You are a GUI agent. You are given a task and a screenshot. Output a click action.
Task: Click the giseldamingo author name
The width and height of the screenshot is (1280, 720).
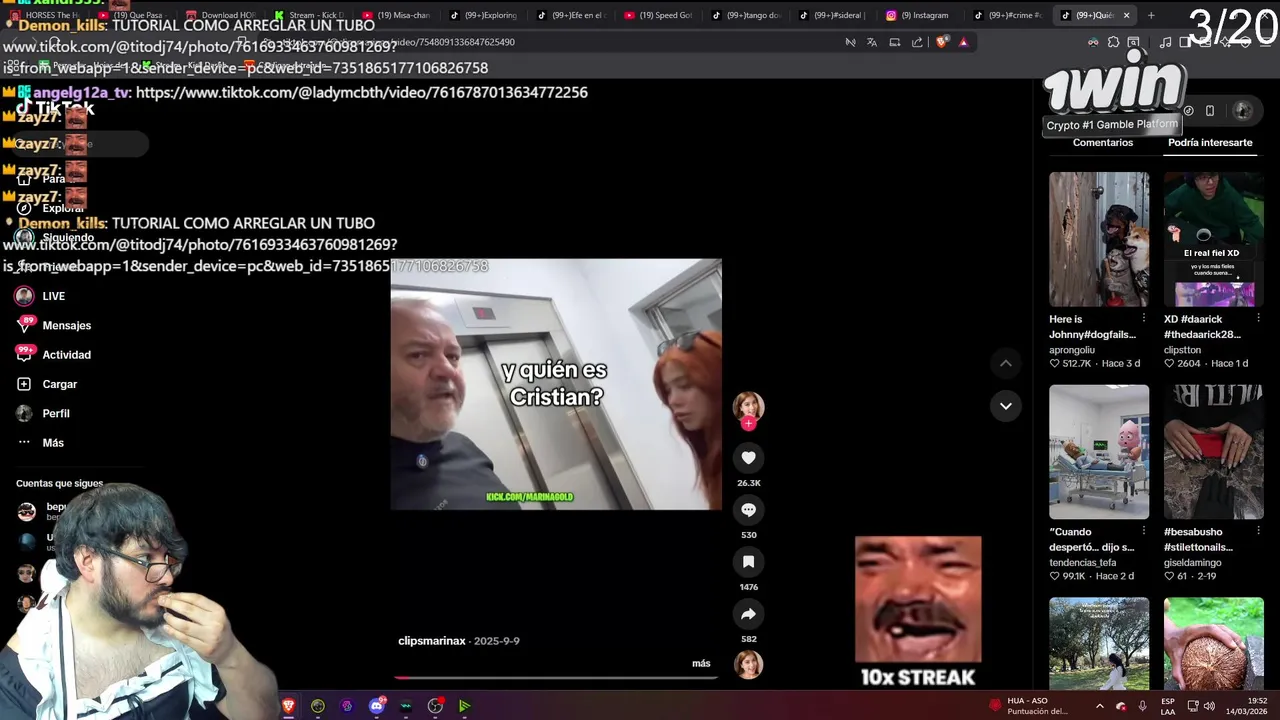pos(1191,562)
